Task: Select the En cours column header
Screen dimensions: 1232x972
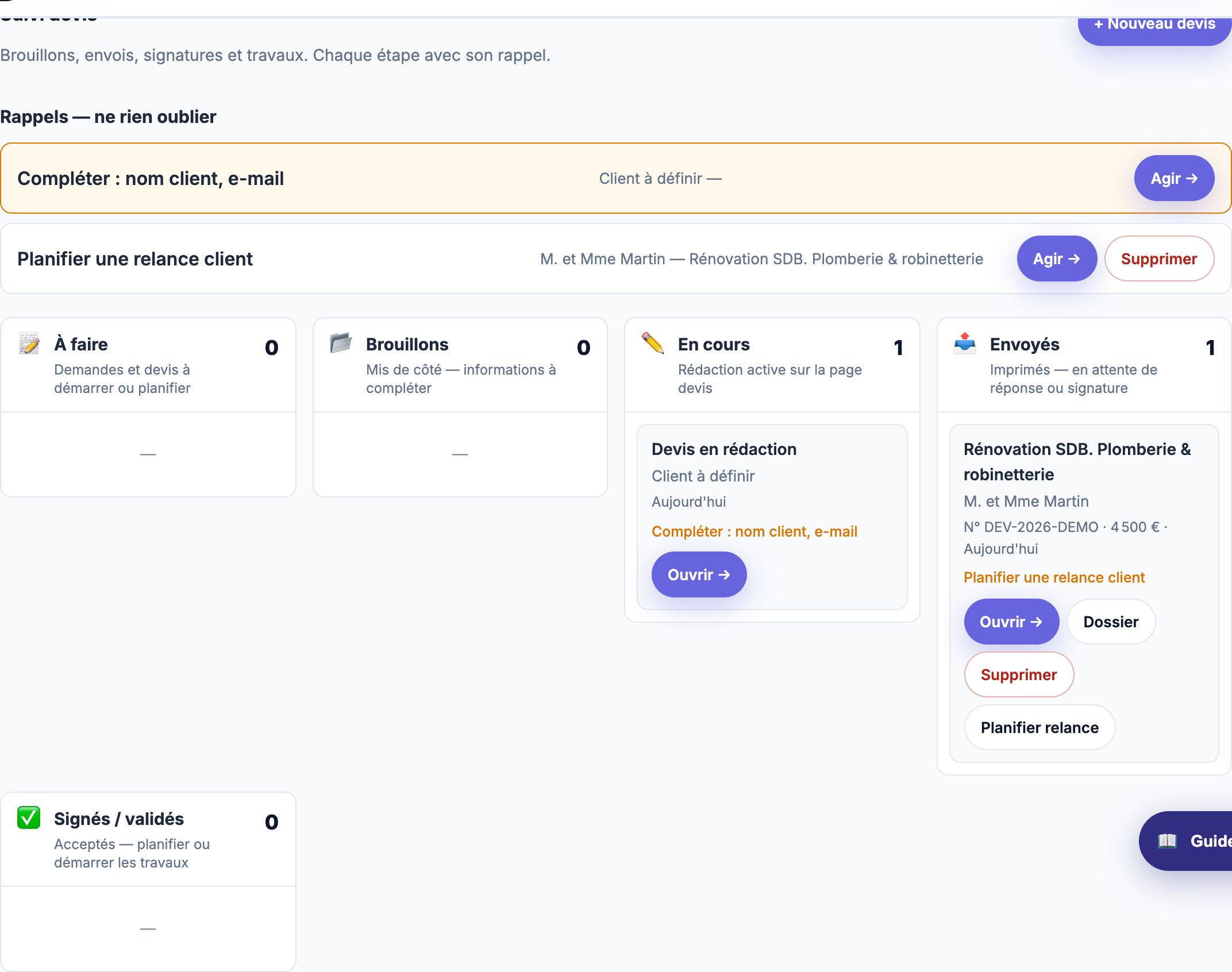Action: 772,365
